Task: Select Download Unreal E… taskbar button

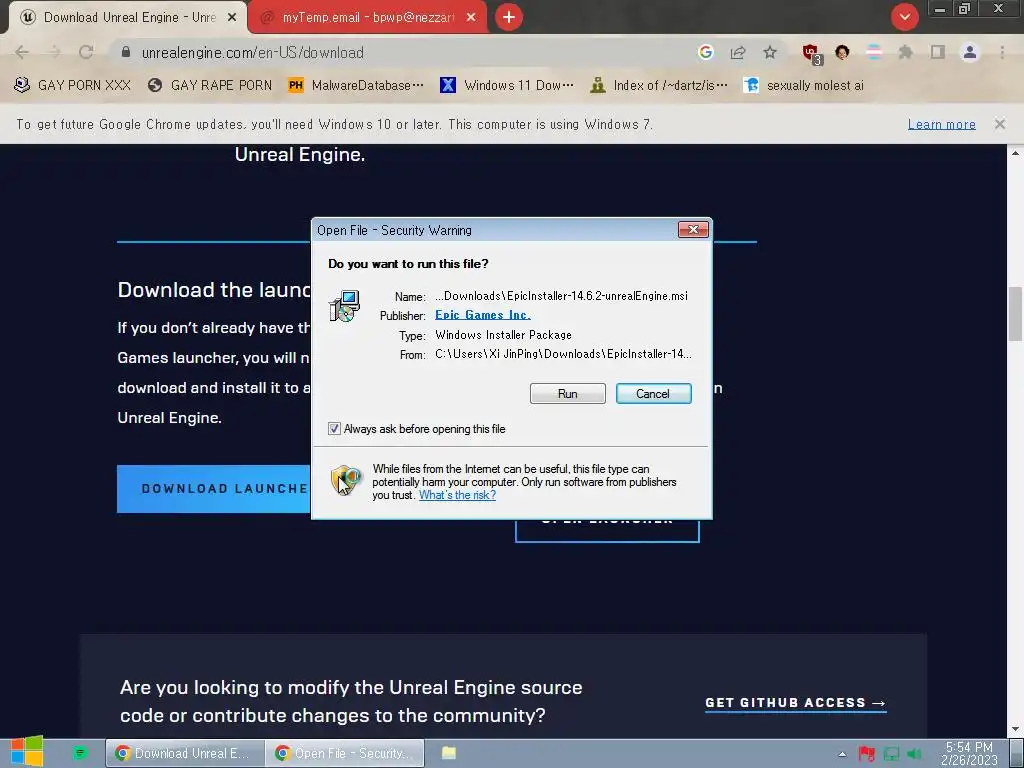Action: click(x=185, y=753)
